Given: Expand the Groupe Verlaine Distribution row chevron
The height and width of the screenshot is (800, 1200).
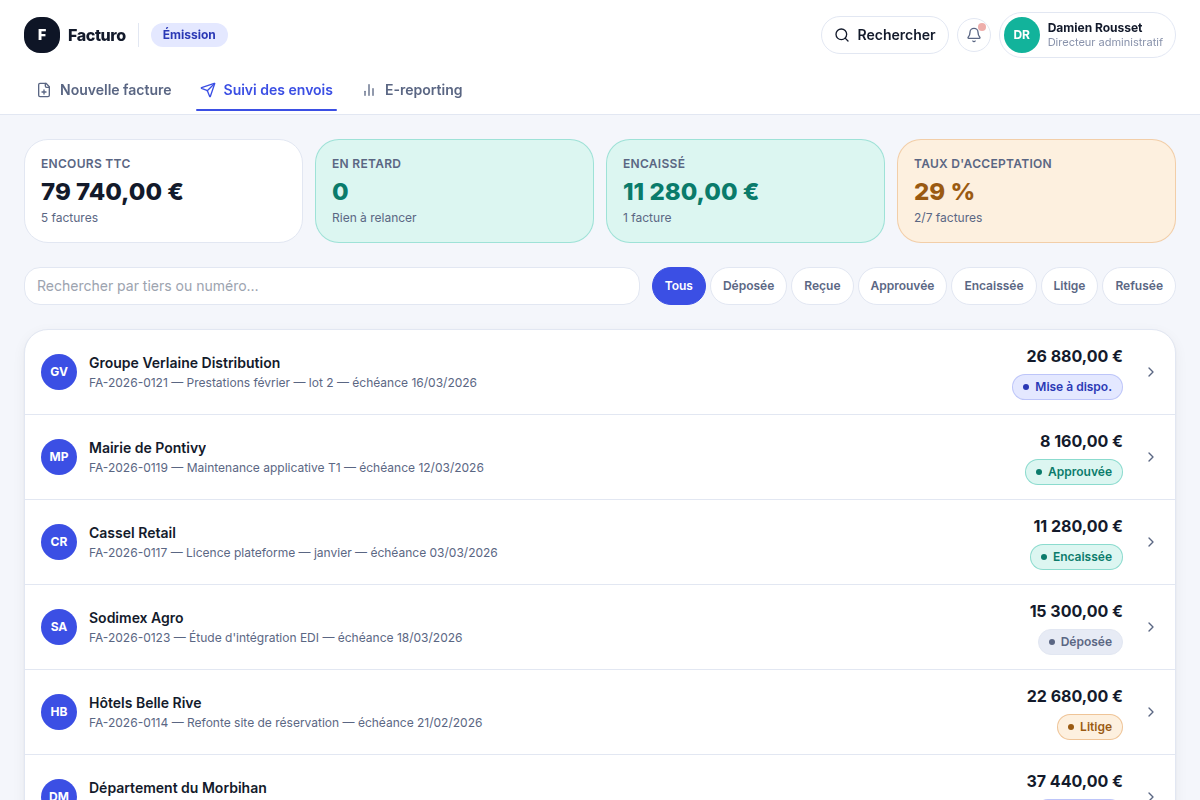Looking at the screenshot, I should [x=1151, y=372].
